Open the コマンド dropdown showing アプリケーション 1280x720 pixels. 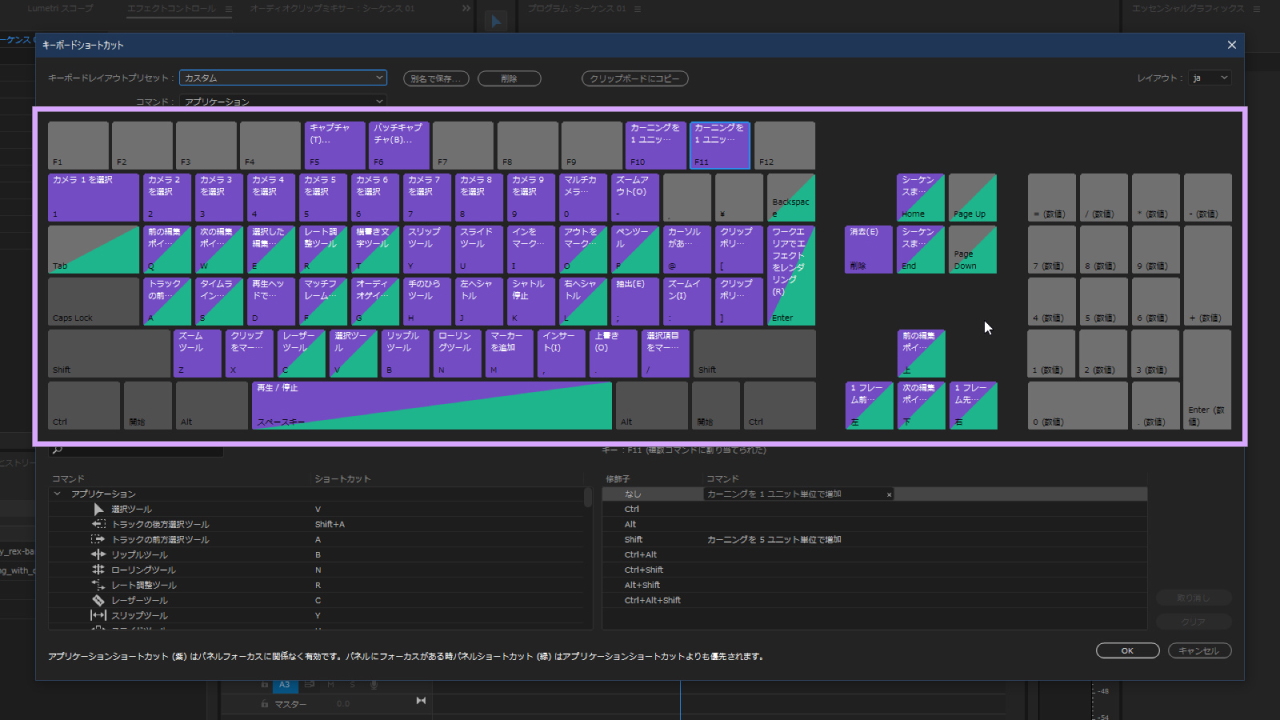click(283, 101)
